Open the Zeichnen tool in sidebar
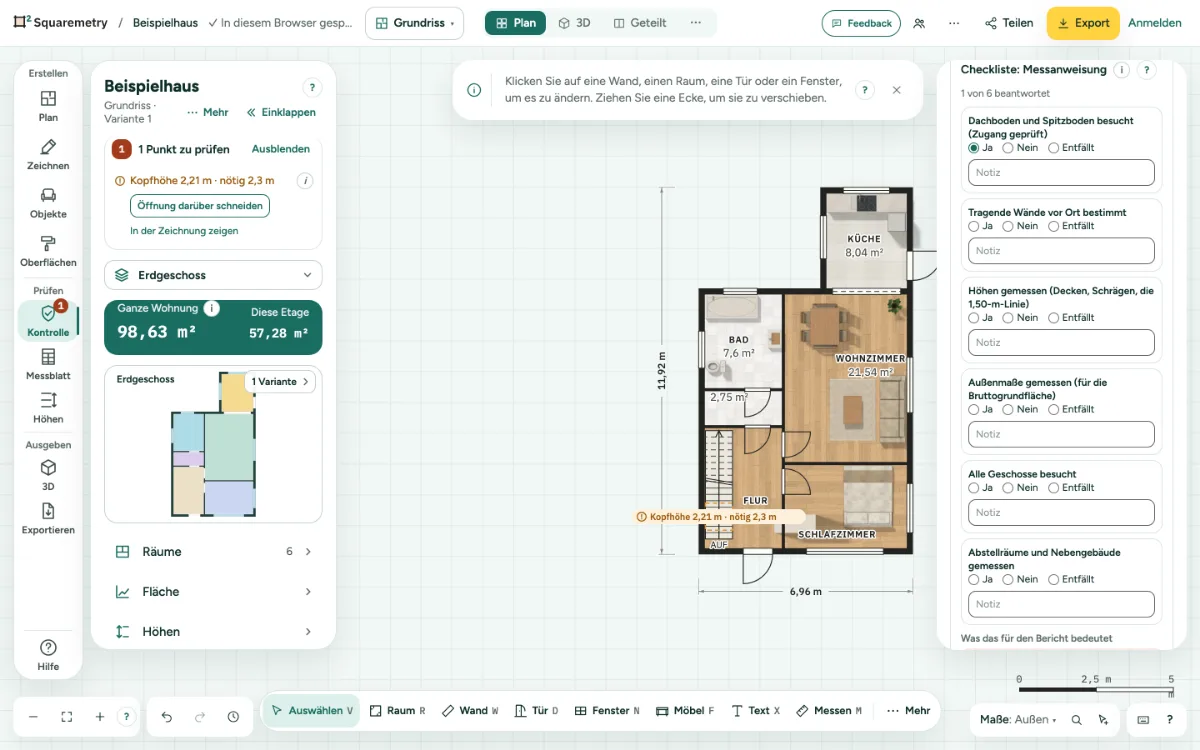Image resolution: width=1200 pixels, height=750 pixels. pyautogui.click(x=48, y=154)
